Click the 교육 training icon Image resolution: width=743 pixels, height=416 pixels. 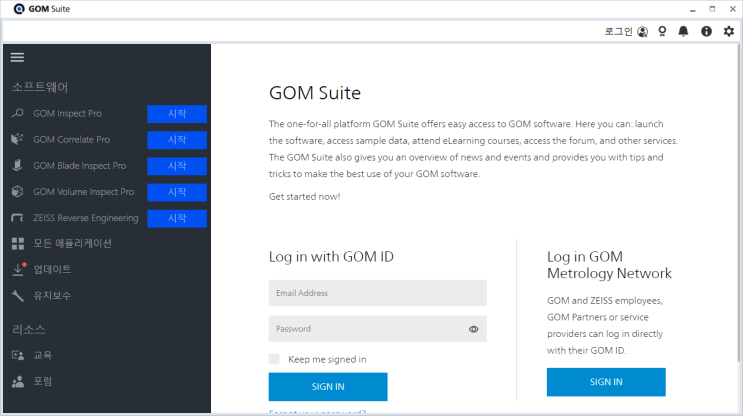click(x=18, y=355)
